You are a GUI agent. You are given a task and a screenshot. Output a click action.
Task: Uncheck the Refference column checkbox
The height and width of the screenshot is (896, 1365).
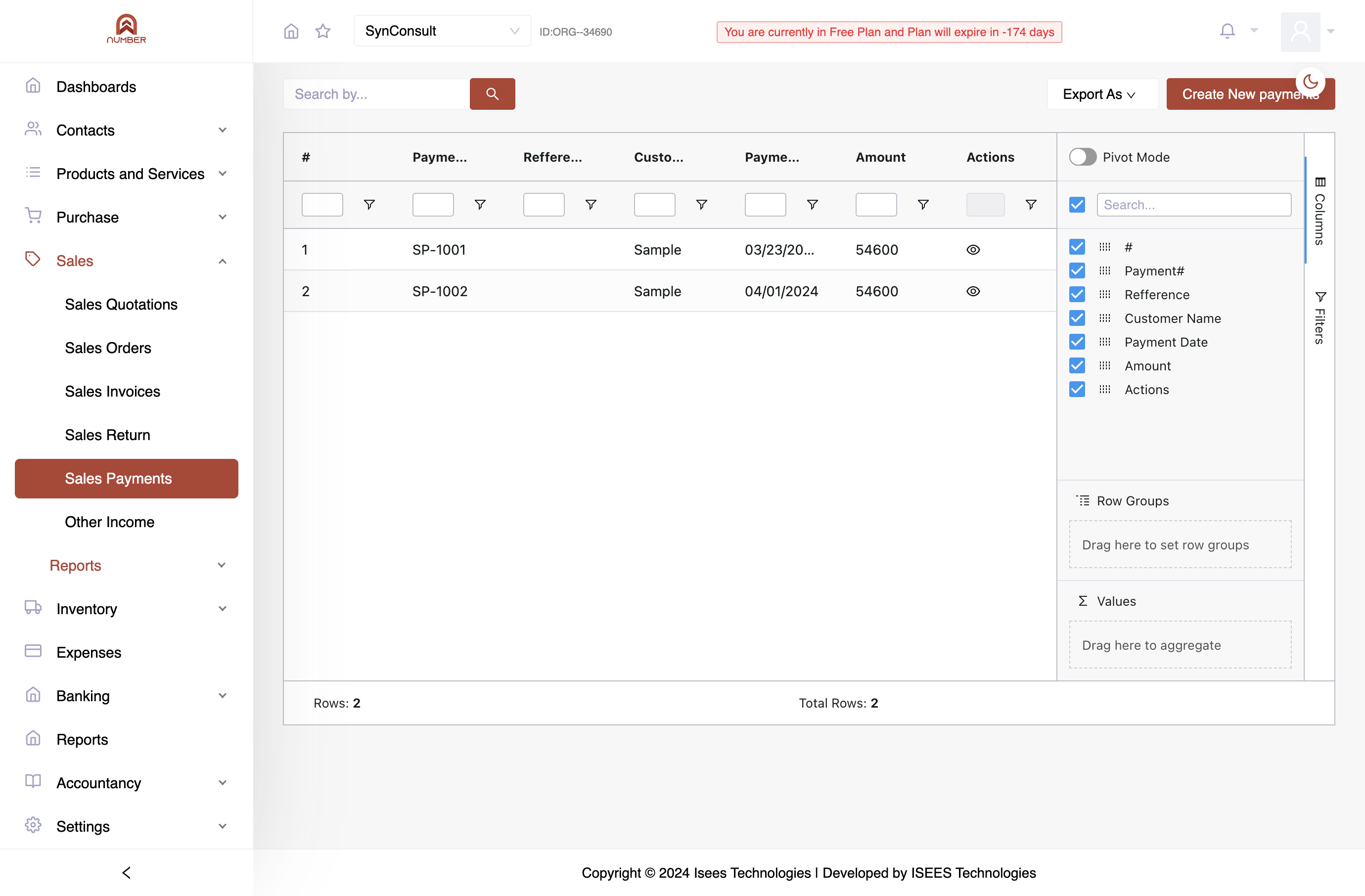[x=1077, y=295]
